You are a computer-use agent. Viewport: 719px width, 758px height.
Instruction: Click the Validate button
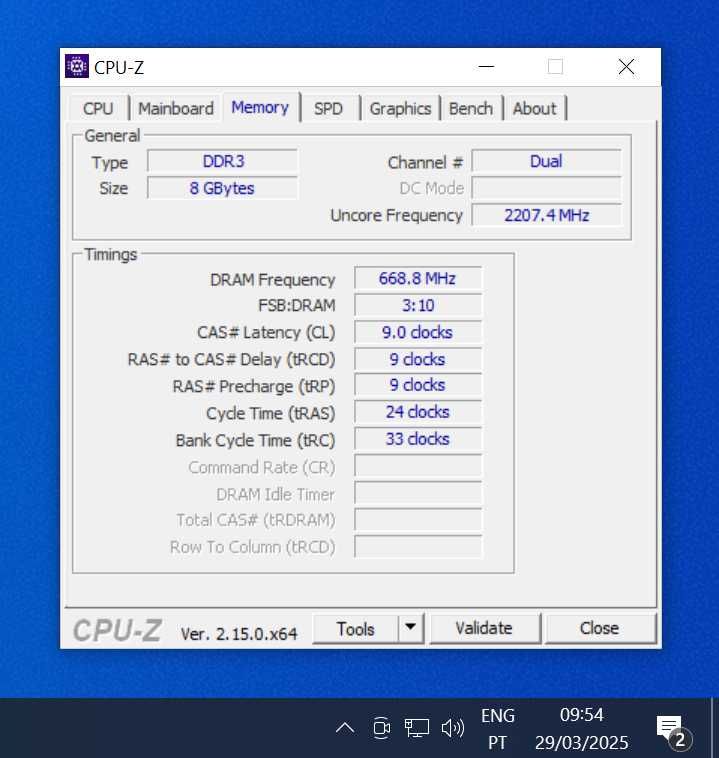tap(484, 628)
